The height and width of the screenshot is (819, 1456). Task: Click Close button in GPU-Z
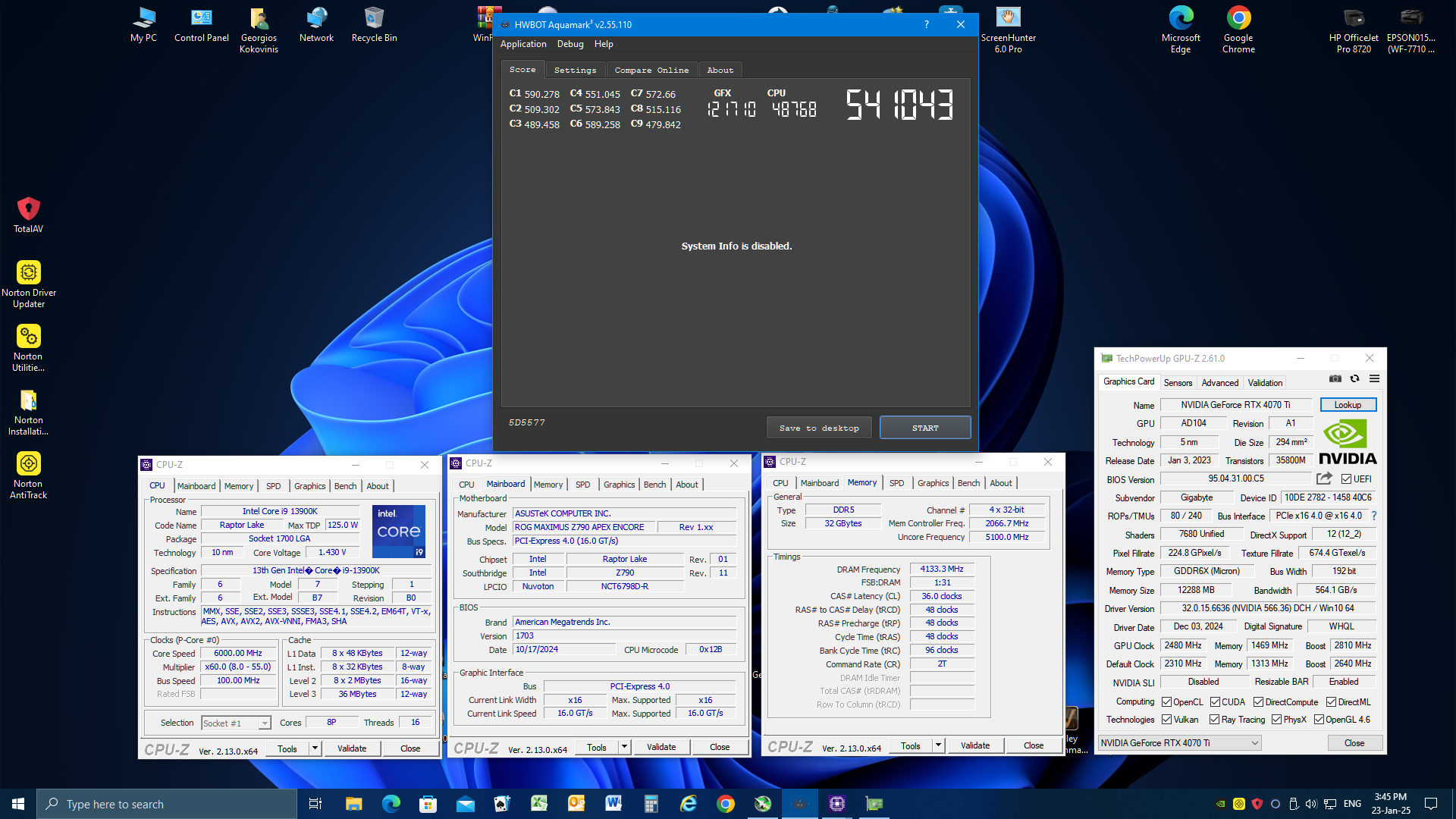[1354, 743]
